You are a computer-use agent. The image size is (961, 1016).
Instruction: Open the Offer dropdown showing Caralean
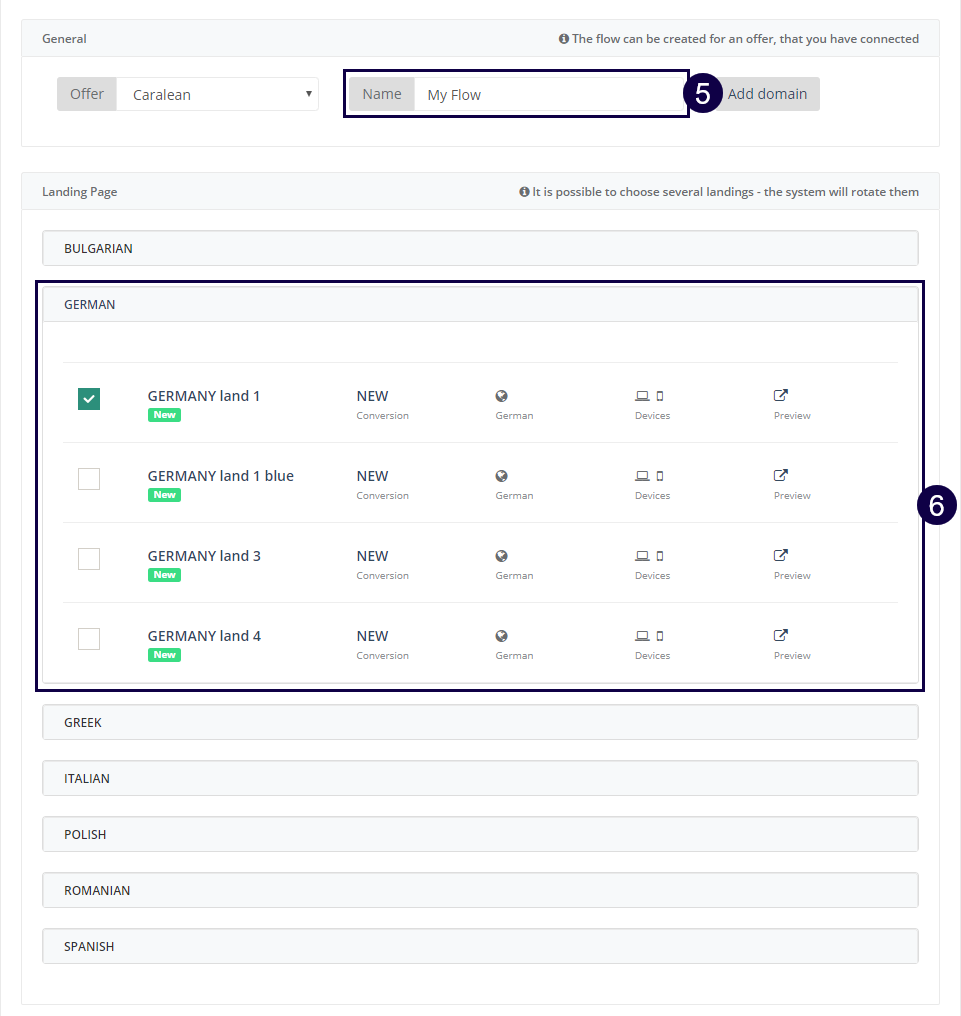pyautogui.click(x=217, y=95)
